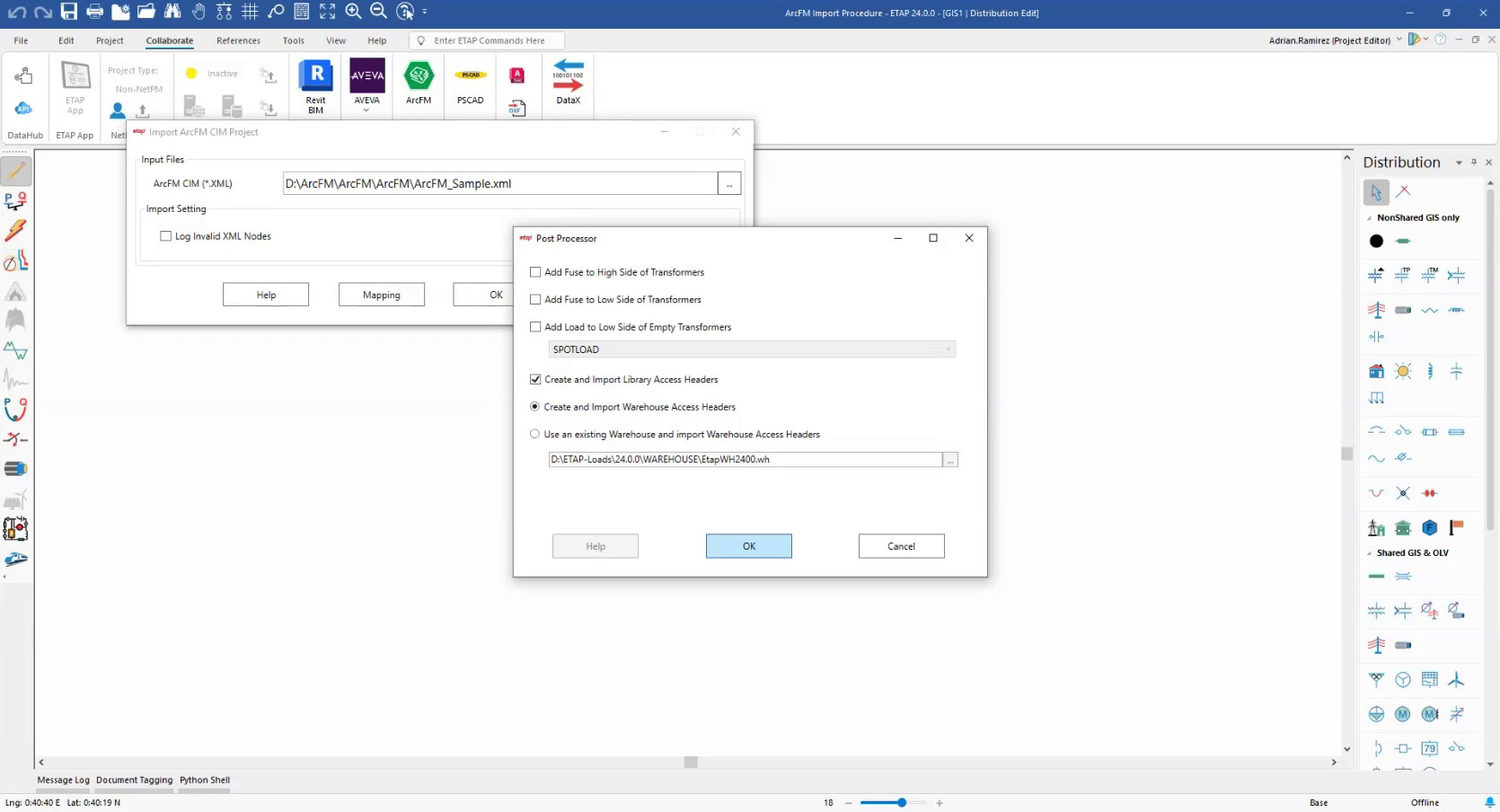This screenshot has height=812, width=1500.
Task: Select Use an existing Warehouse radio option
Action: tap(535, 435)
